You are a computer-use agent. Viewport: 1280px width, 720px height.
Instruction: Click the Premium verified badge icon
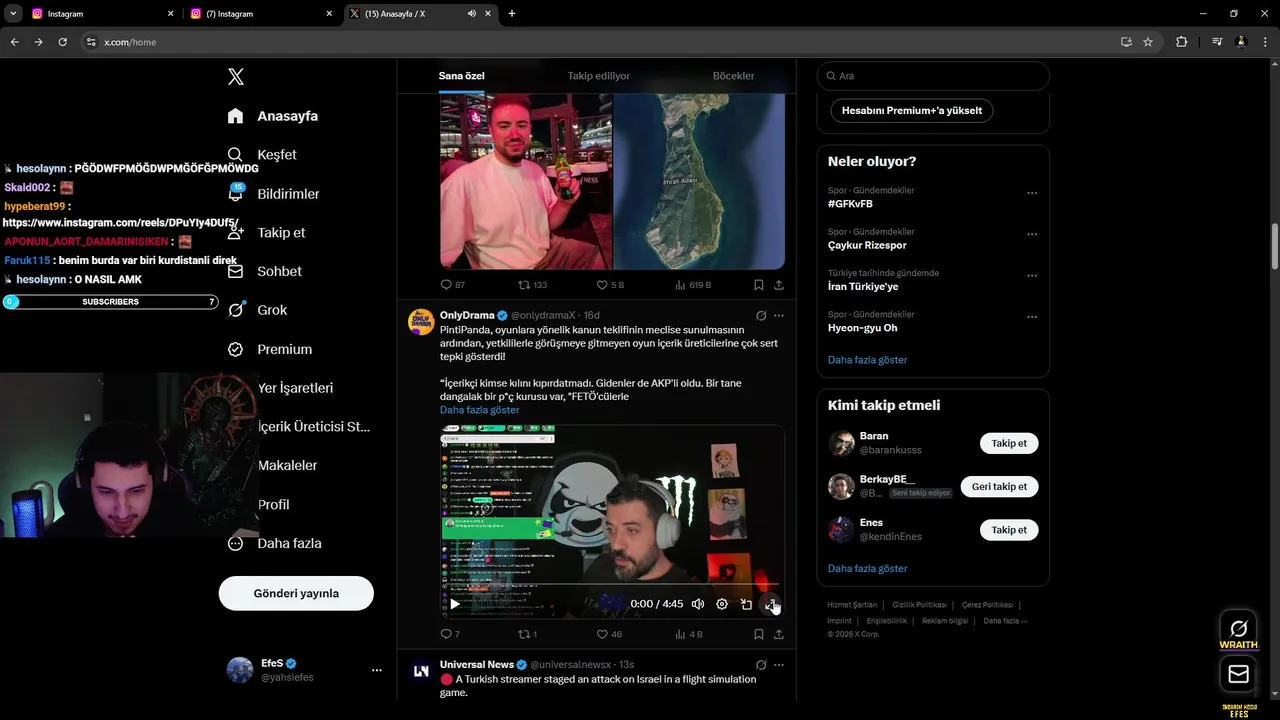[x=236, y=349]
